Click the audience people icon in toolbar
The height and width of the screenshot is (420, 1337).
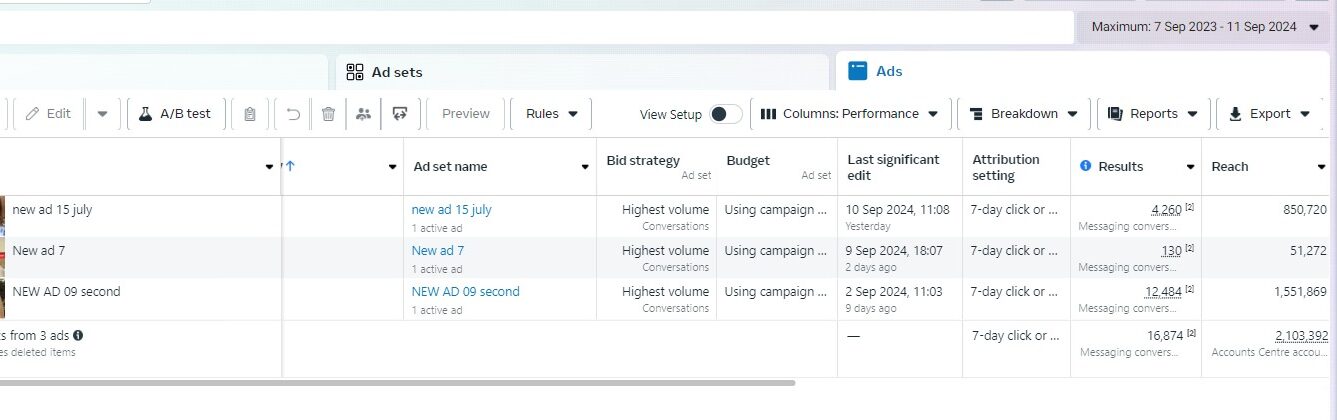tap(363, 114)
